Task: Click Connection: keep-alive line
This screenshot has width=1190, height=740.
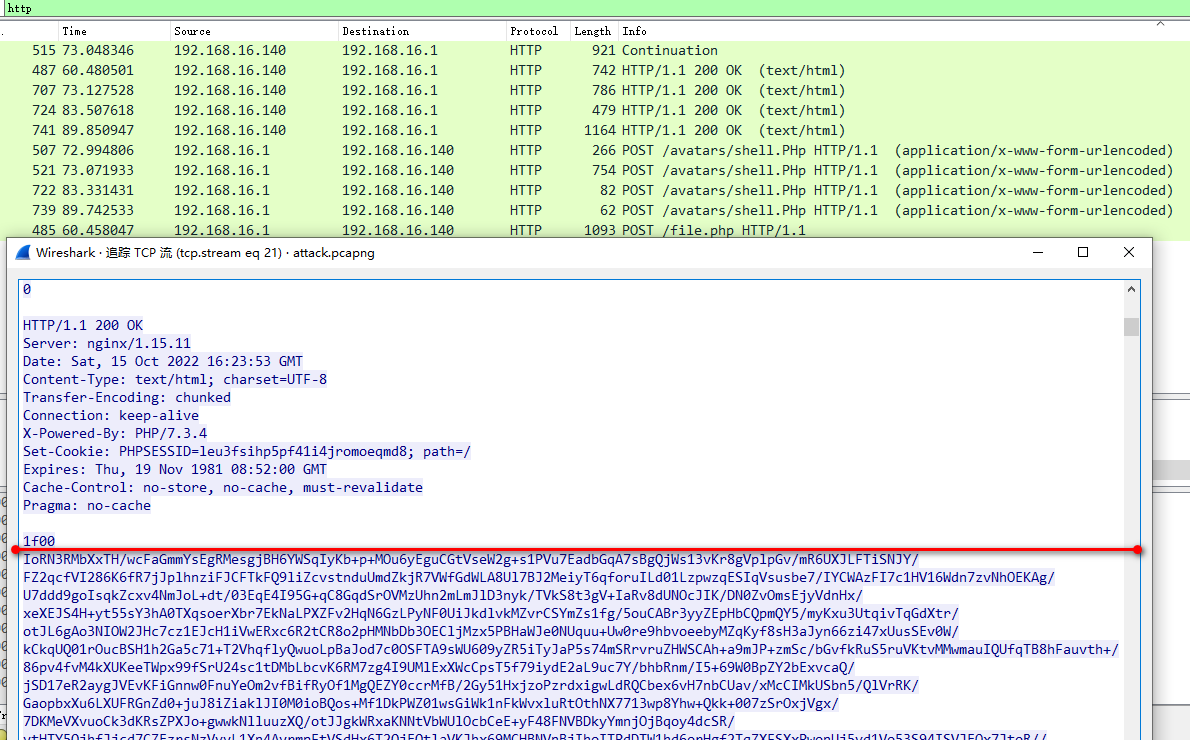Action: [x=111, y=416]
